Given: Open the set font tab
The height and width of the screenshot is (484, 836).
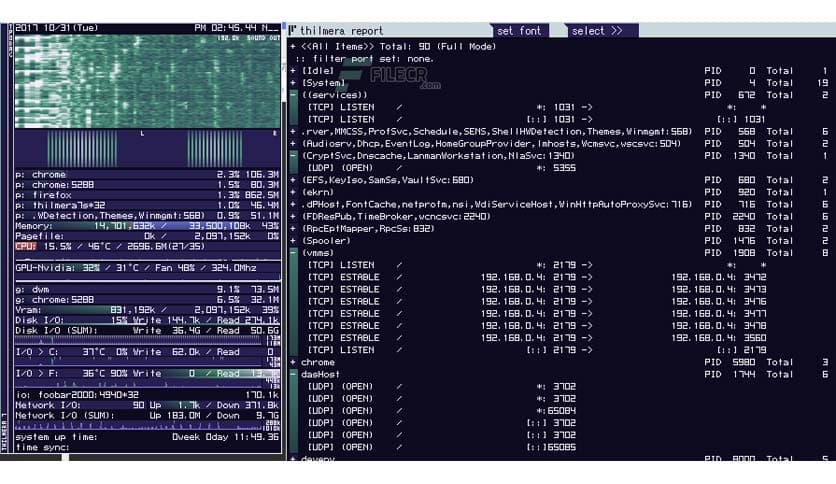Looking at the screenshot, I should [x=520, y=31].
